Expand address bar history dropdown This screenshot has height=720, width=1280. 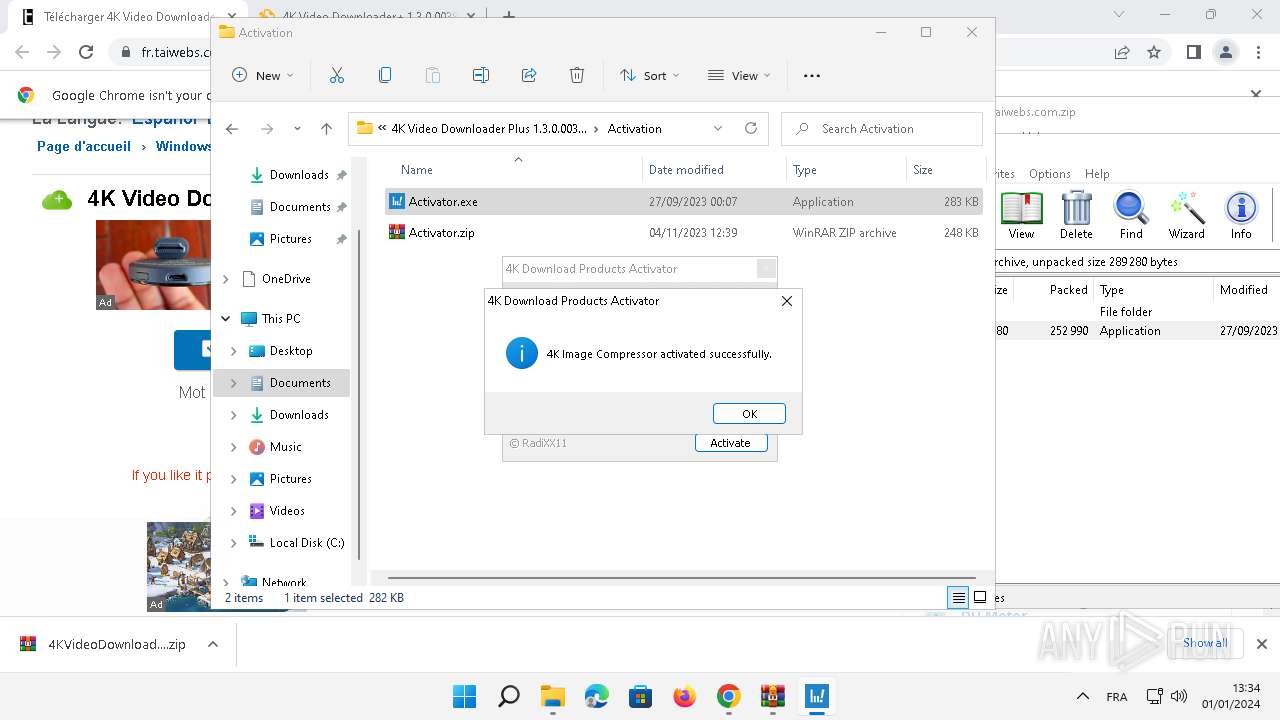718,128
